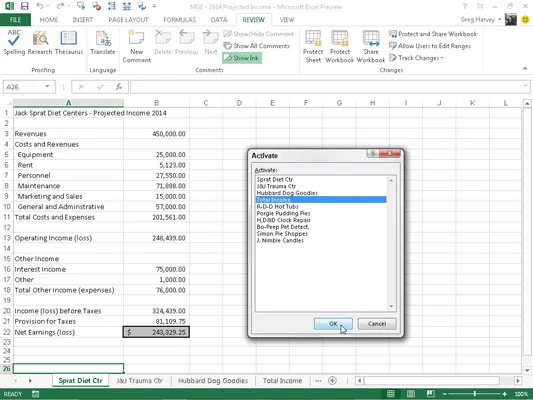Toggle the Show Ink button
The image size is (533, 400).
[242, 58]
